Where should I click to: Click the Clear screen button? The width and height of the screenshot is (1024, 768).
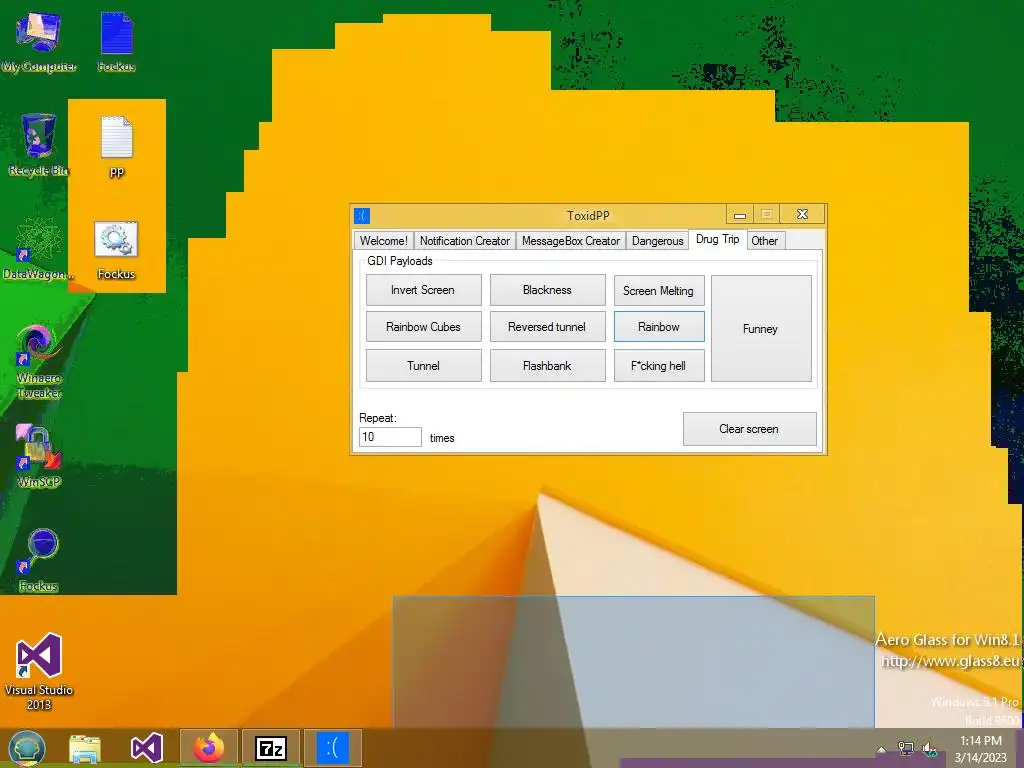(x=750, y=429)
